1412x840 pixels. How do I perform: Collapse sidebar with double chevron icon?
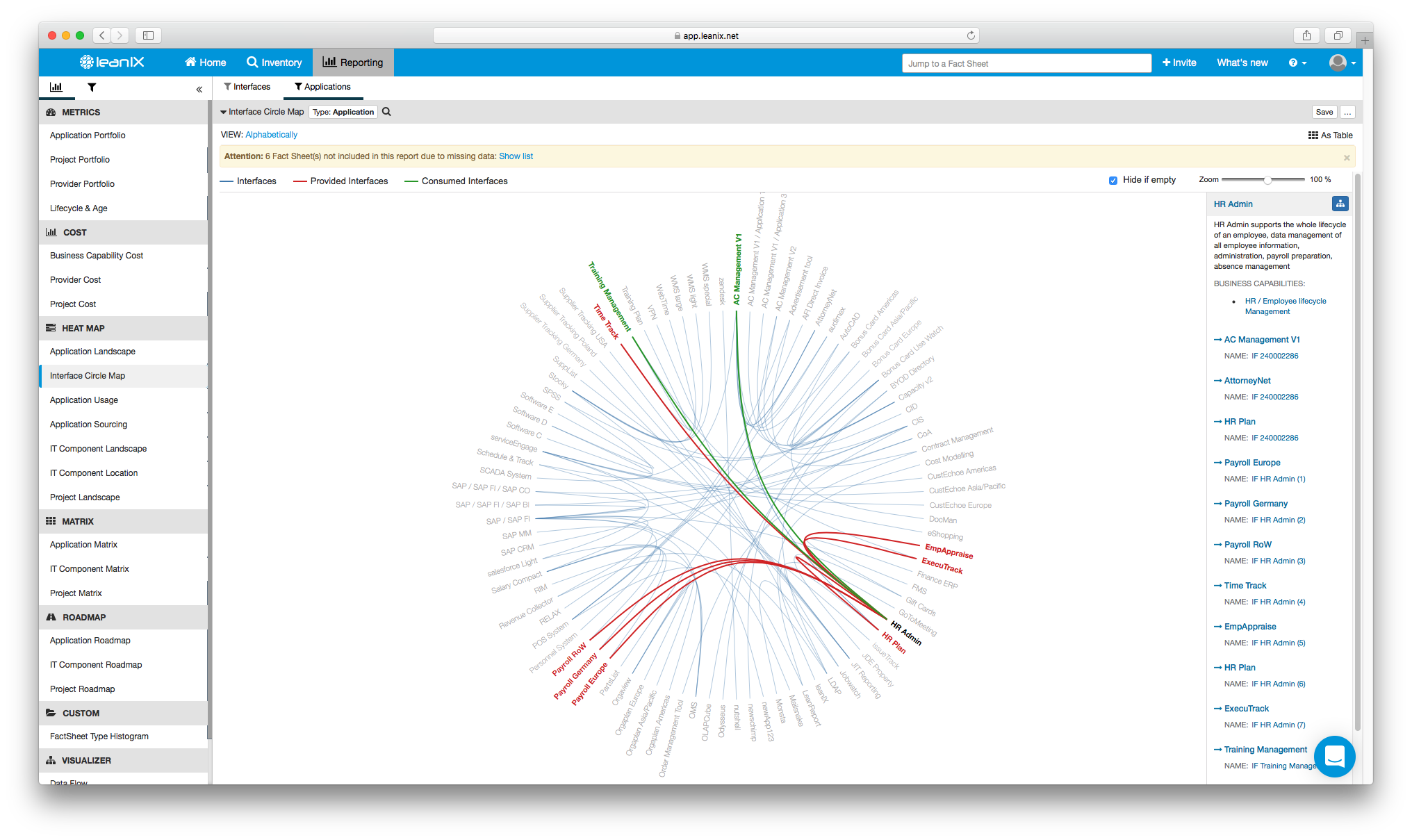click(199, 89)
